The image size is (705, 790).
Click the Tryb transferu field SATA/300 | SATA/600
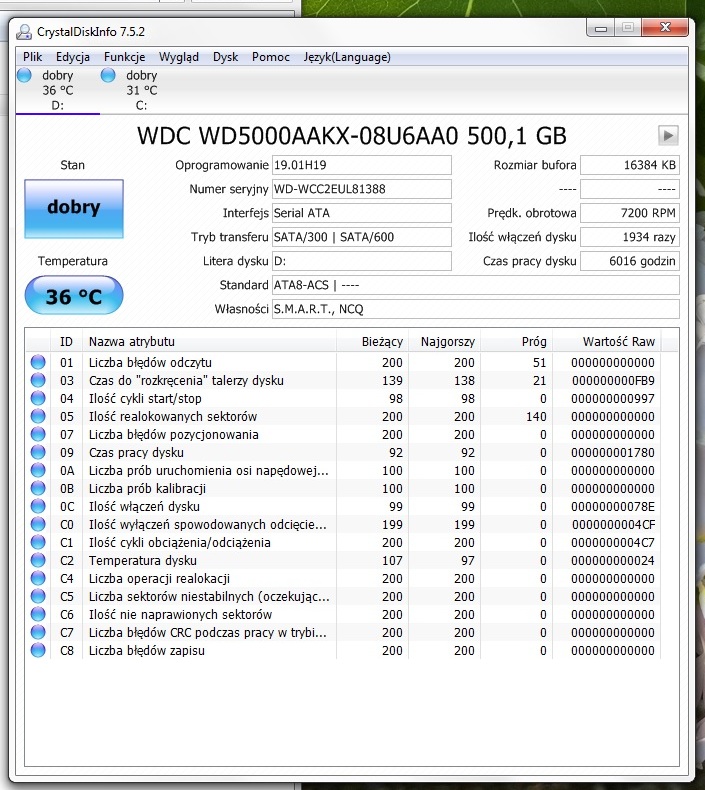pyautogui.click(x=362, y=237)
